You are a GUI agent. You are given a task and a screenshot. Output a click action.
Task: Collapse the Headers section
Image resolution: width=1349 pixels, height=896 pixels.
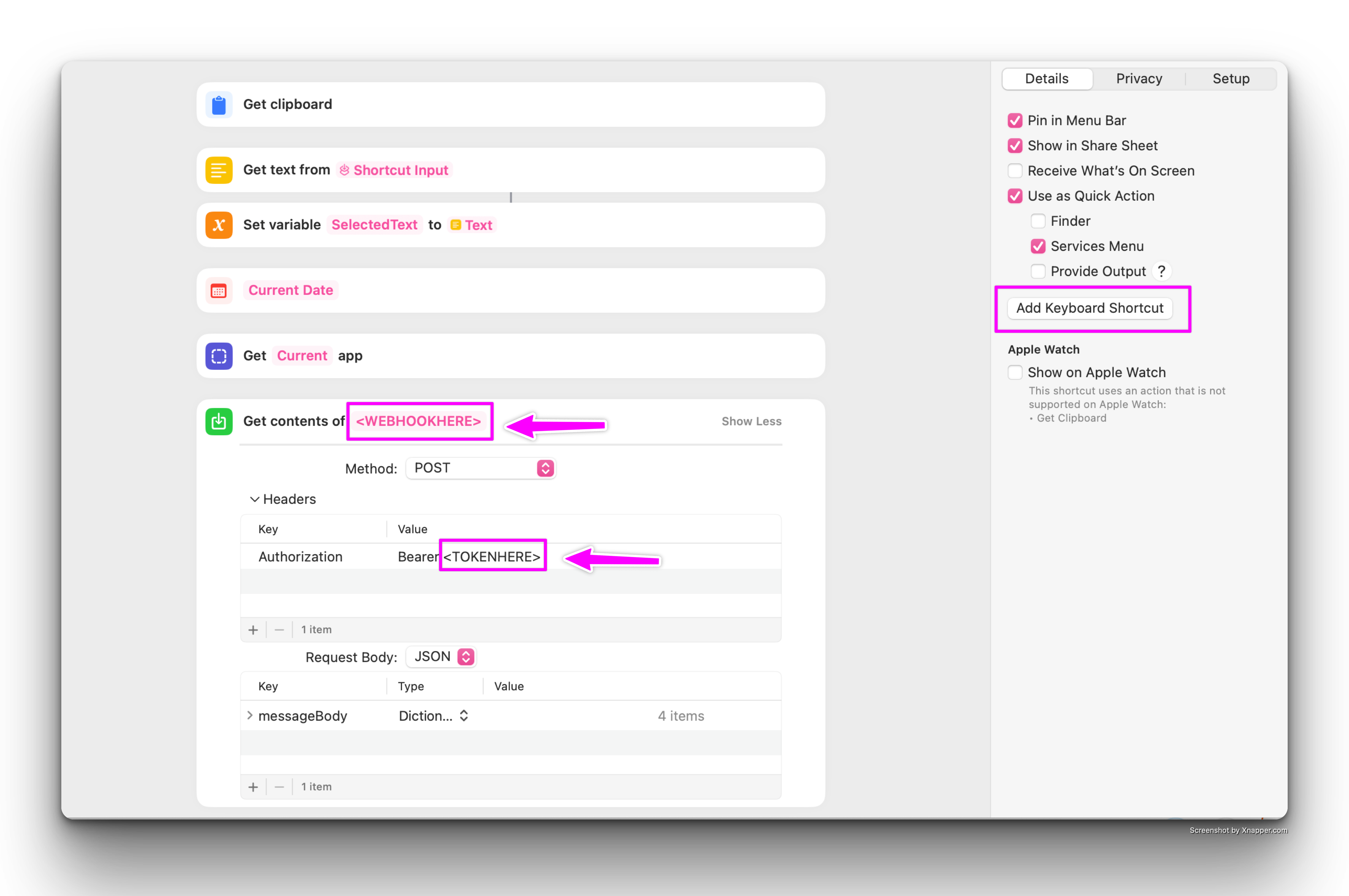click(254, 499)
